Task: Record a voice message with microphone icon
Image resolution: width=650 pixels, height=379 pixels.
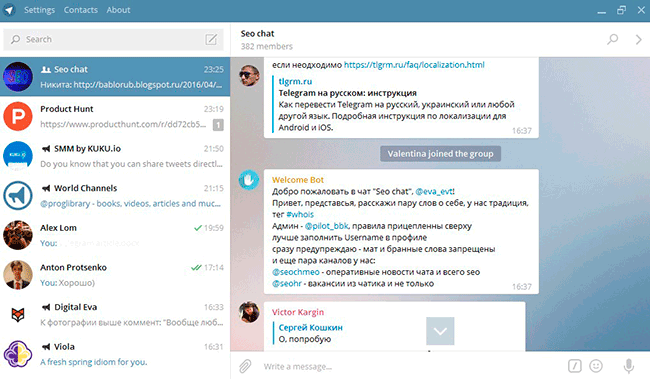Action: click(629, 366)
